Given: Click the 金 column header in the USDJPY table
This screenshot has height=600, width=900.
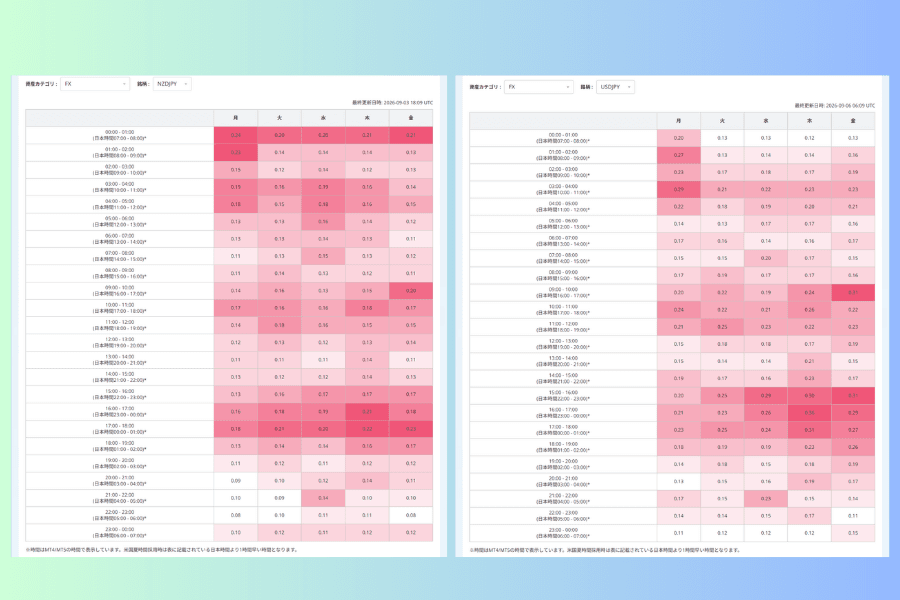Looking at the screenshot, I should coord(853,121).
